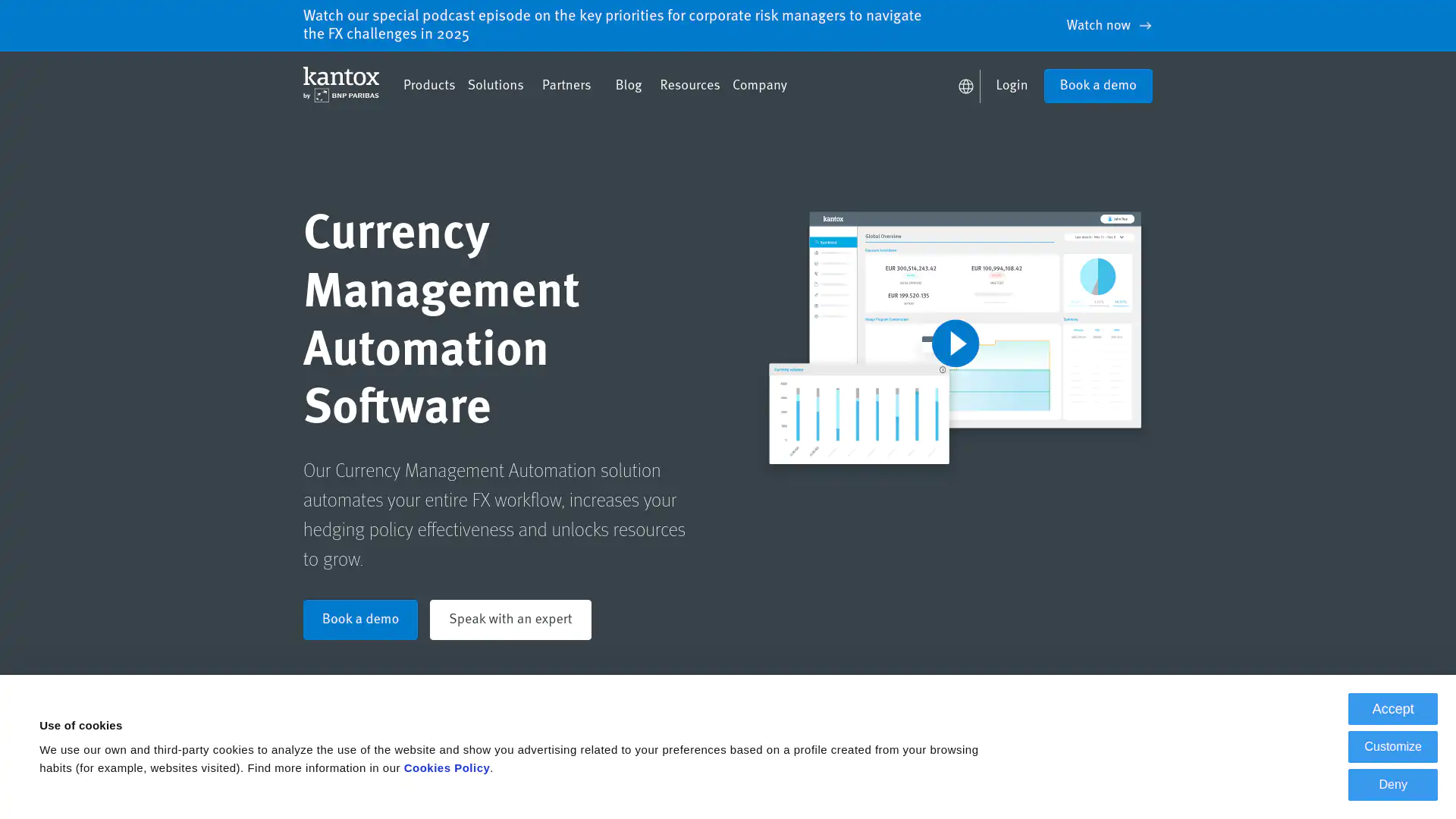Open the Cookies Policy link
The width and height of the screenshot is (1456, 819).
[x=446, y=768]
